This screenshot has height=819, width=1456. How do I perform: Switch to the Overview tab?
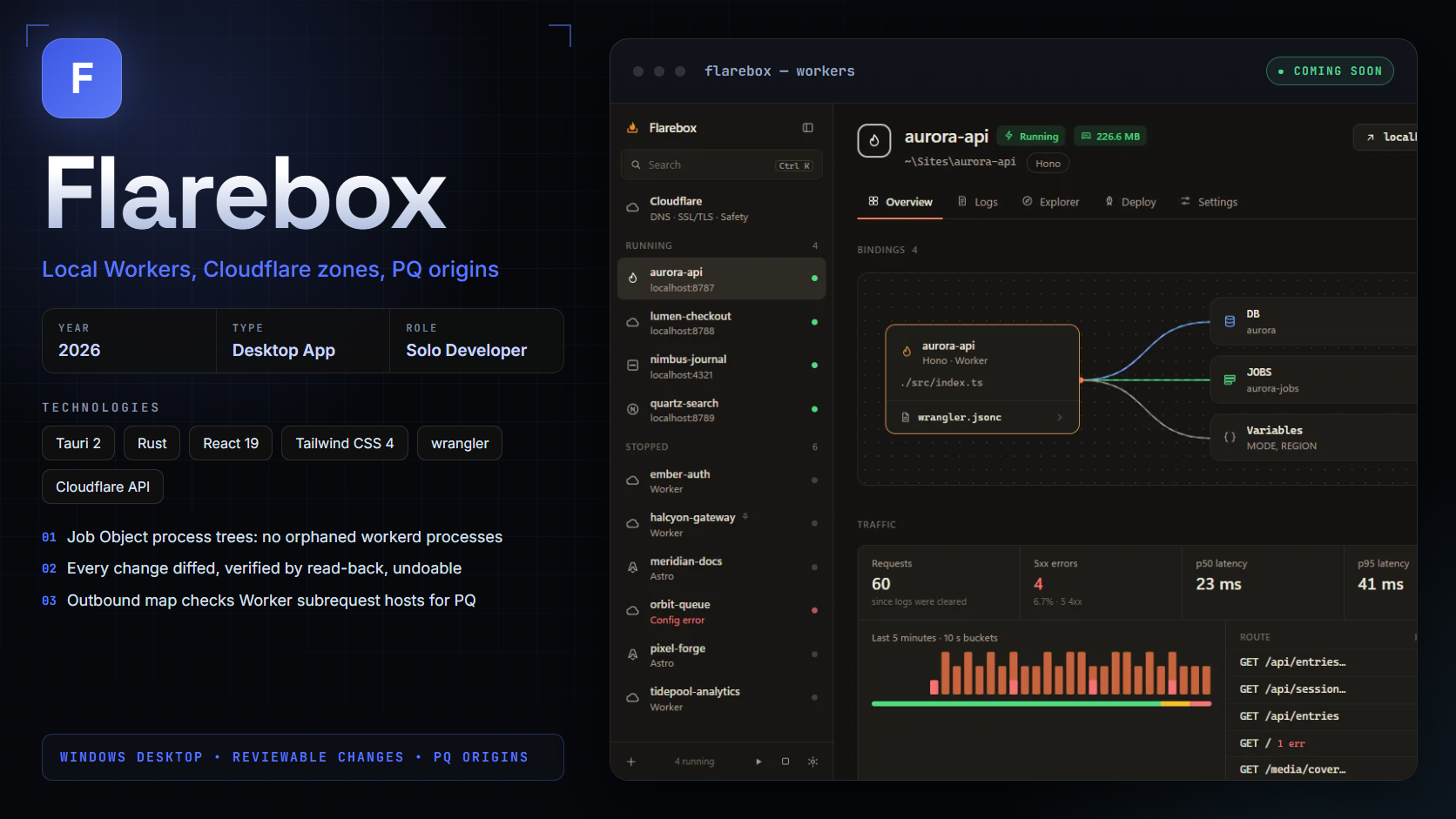point(900,202)
